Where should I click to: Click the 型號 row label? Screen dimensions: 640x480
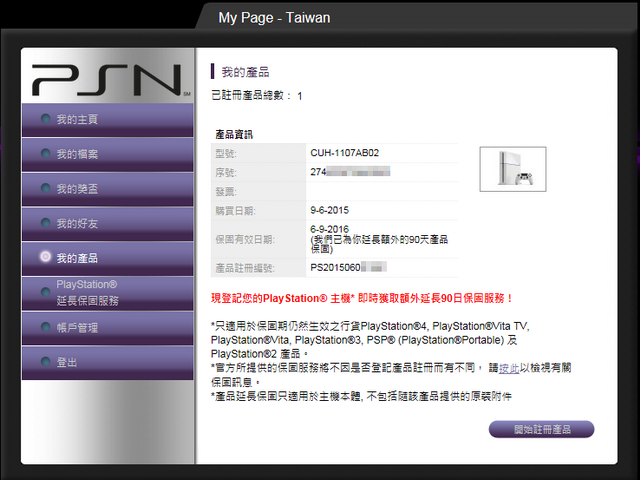[226, 154]
